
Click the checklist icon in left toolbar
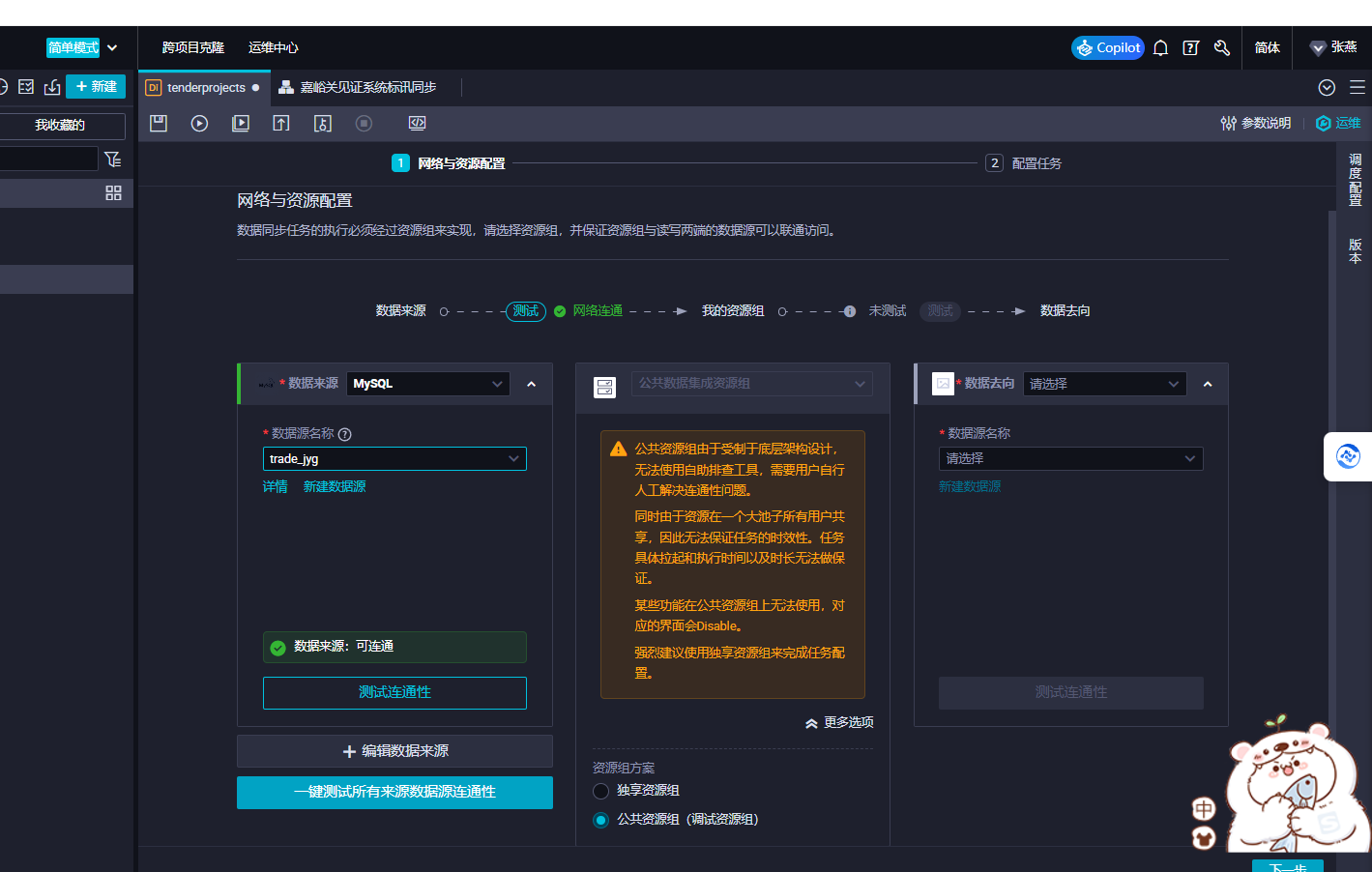pos(26,87)
